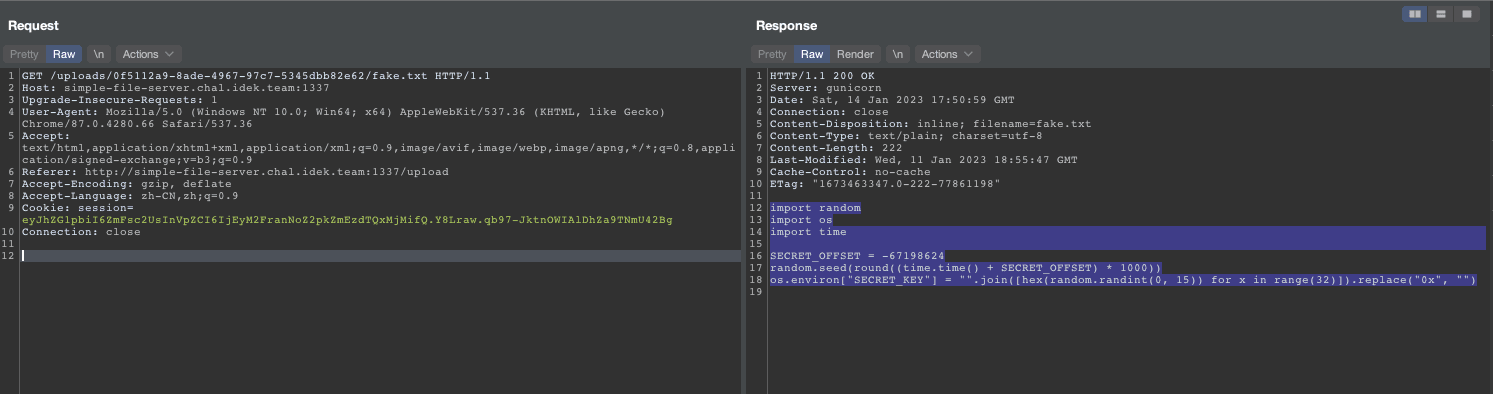1493x394 pixels.
Task: Click SECRET_OFFSET = -67198624 line
Action: [x=857, y=256]
